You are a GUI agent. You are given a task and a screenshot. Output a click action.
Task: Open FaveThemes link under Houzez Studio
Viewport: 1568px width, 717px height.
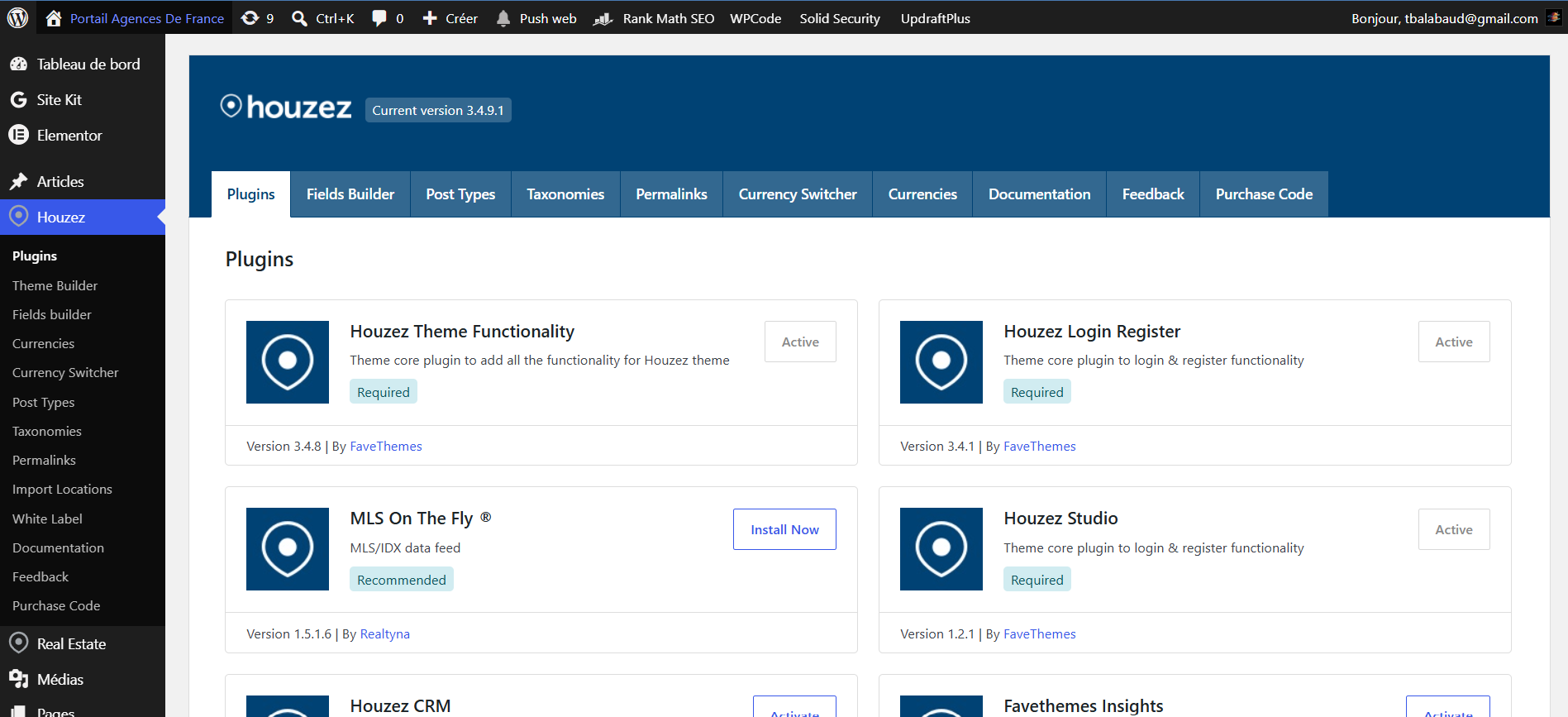point(1040,634)
